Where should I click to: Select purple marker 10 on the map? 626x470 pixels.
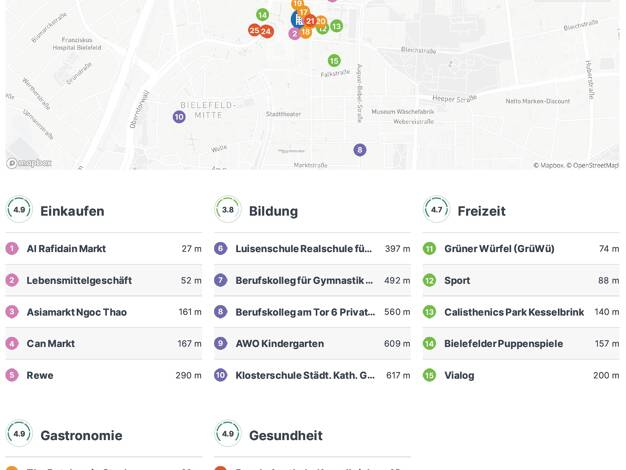[x=179, y=117]
